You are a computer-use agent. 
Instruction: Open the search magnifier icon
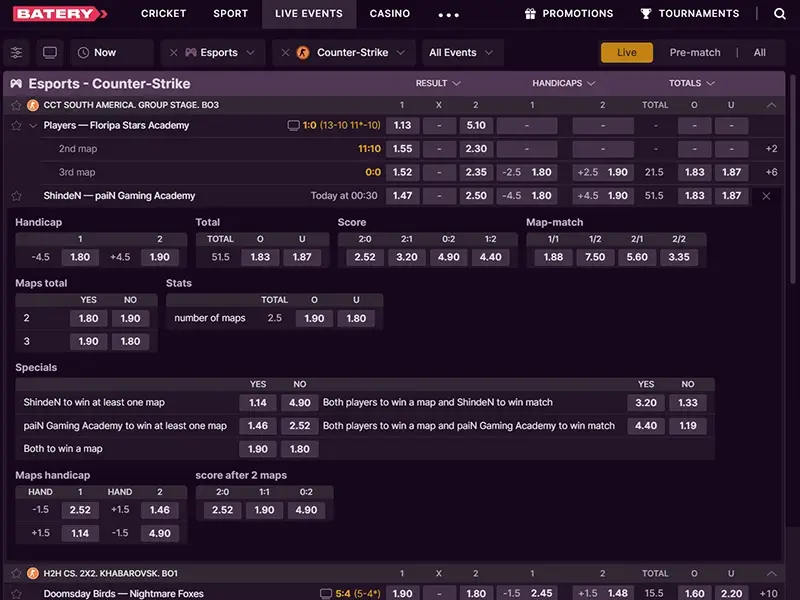[780, 14]
